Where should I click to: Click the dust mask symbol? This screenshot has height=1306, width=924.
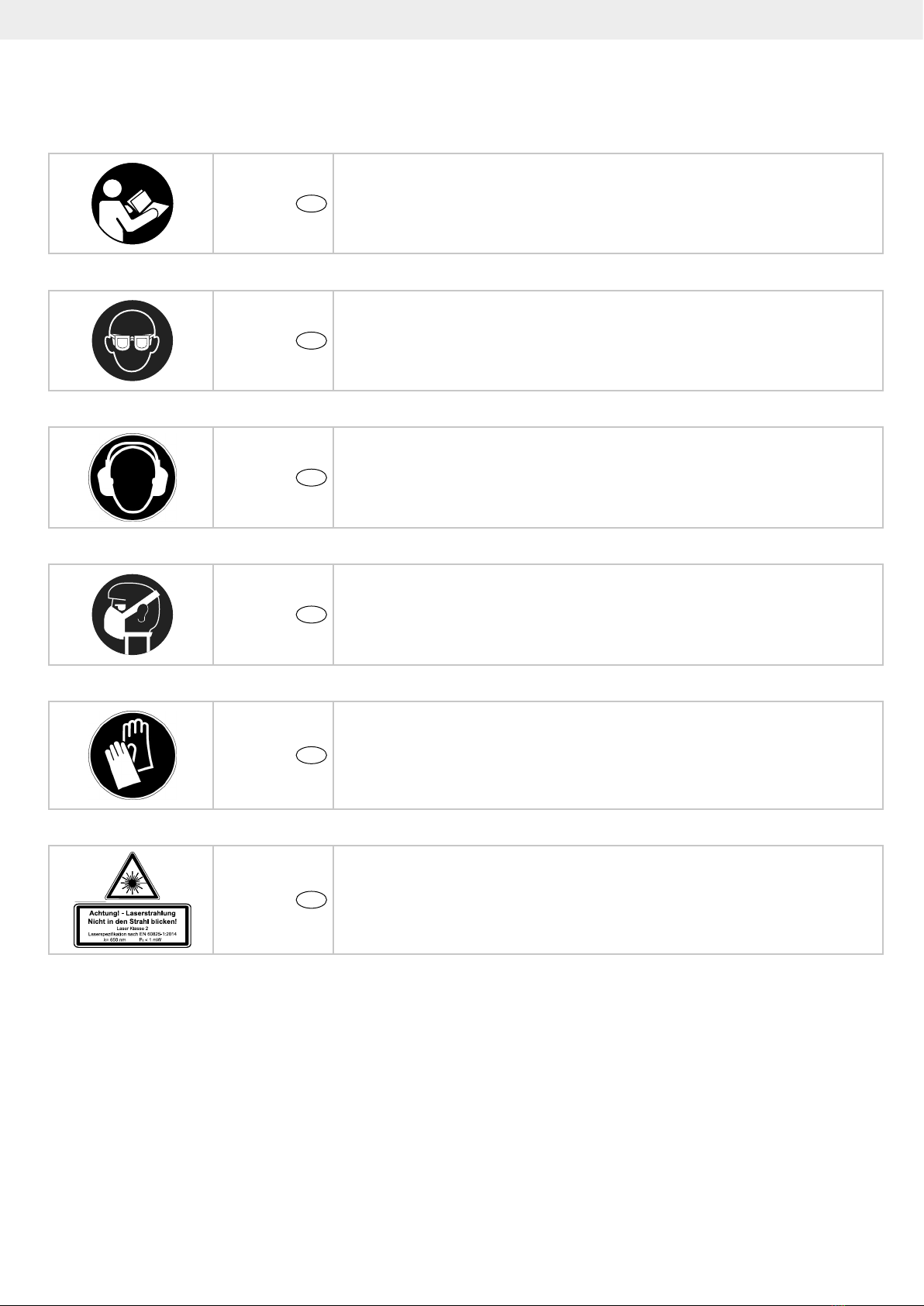[132, 615]
